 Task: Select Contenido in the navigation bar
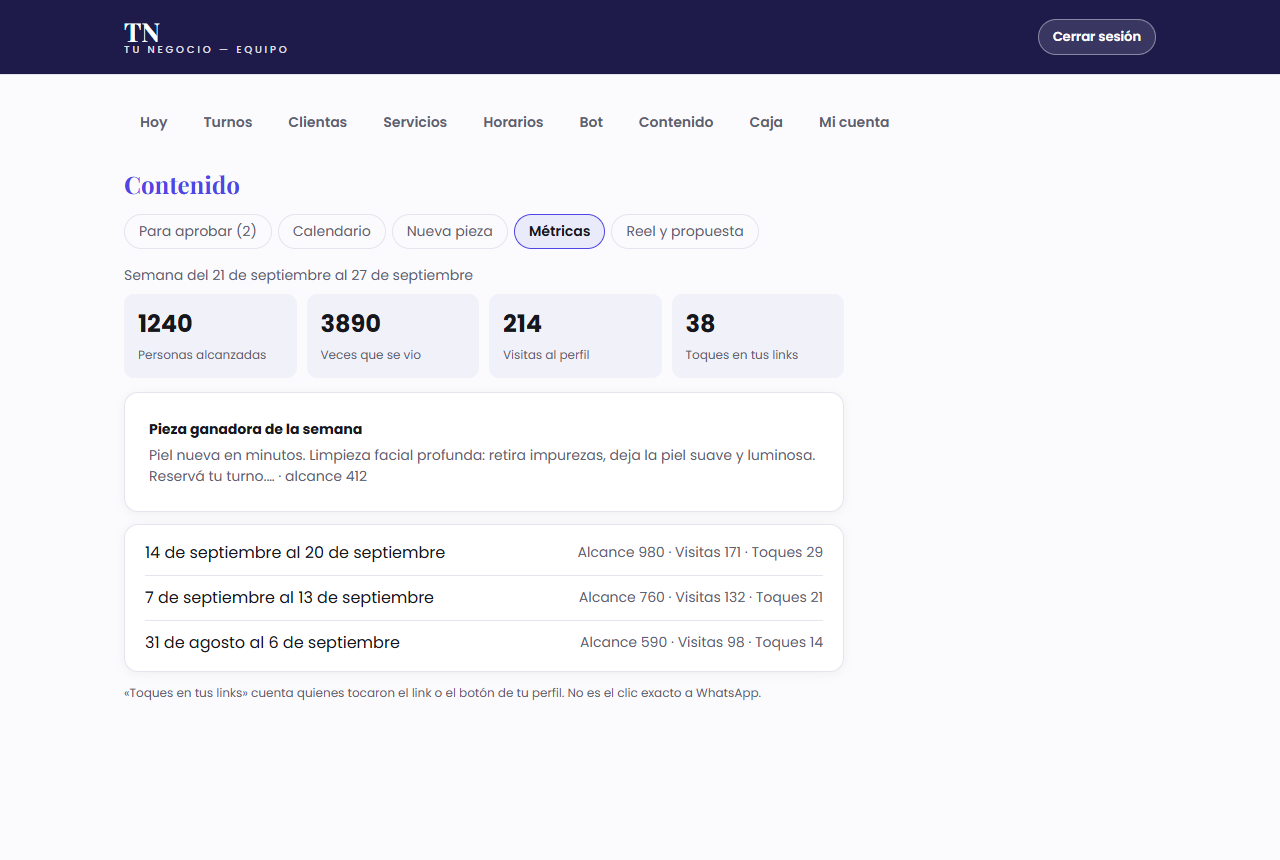point(676,122)
